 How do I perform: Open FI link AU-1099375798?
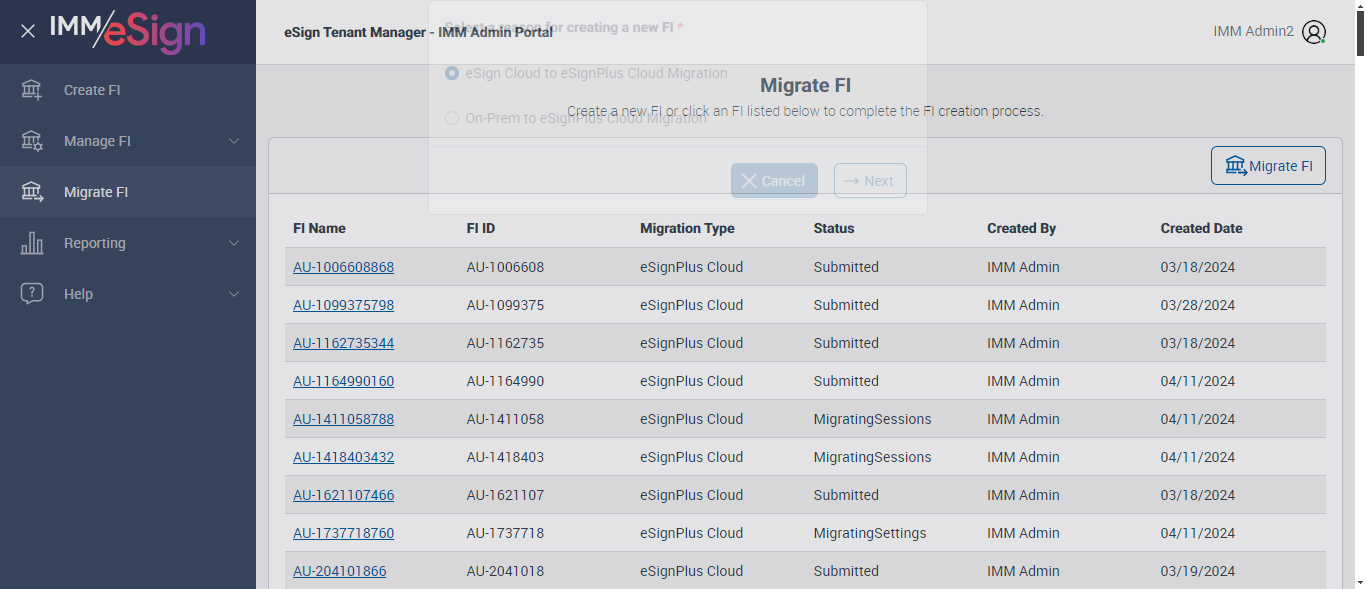(343, 305)
